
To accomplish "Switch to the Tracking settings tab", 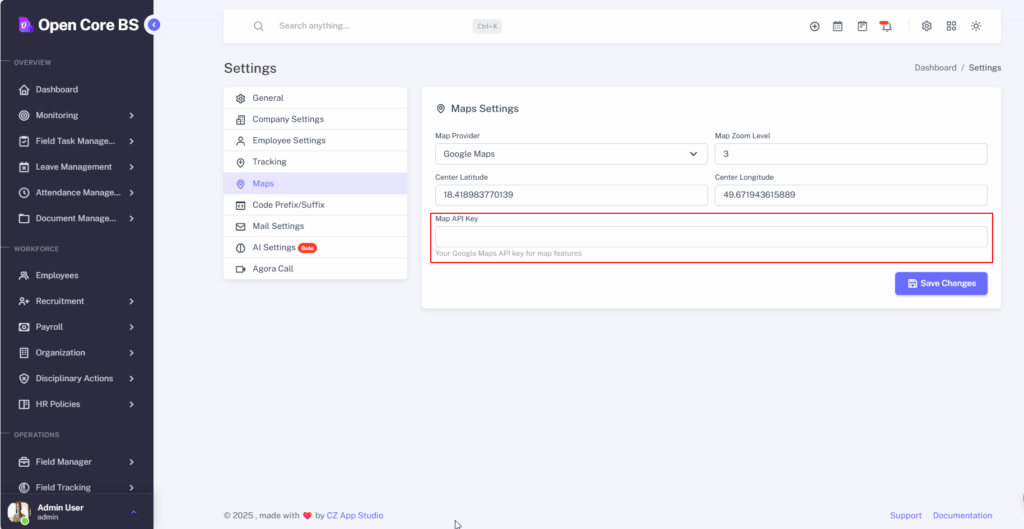I will (269, 162).
